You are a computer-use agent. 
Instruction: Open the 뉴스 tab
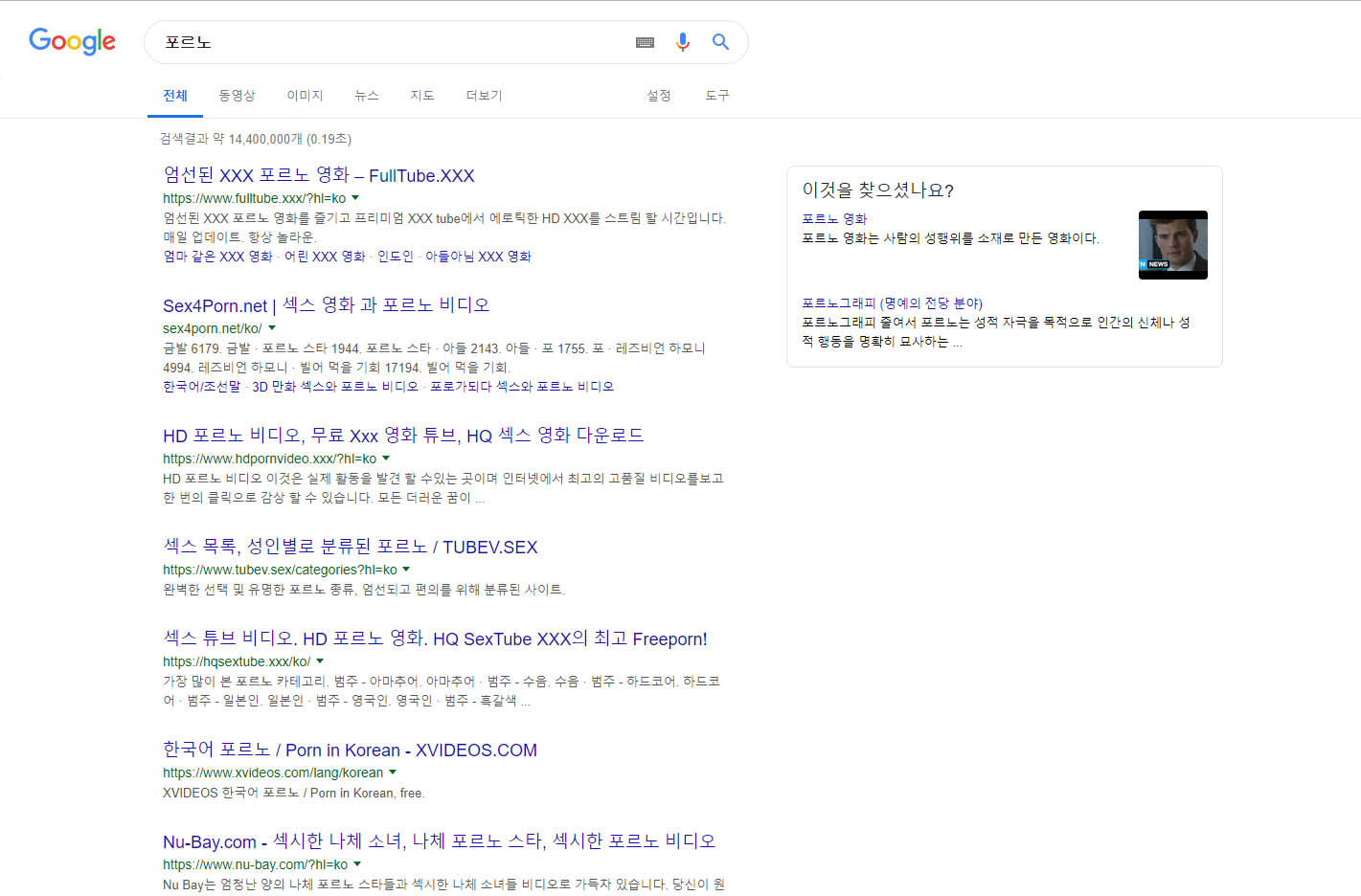[367, 96]
